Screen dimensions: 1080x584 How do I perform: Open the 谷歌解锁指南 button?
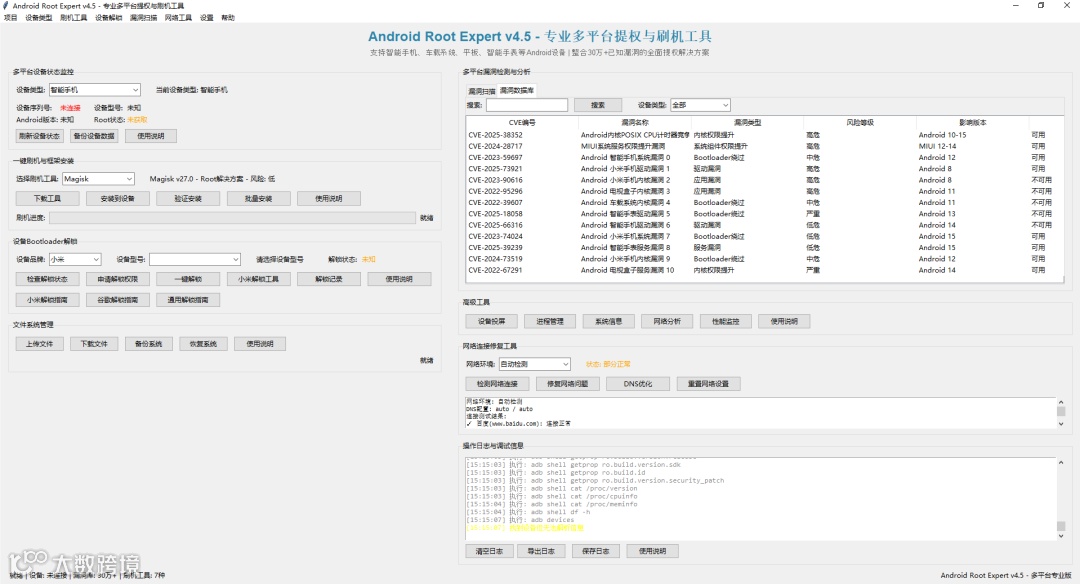pos(118,300)
